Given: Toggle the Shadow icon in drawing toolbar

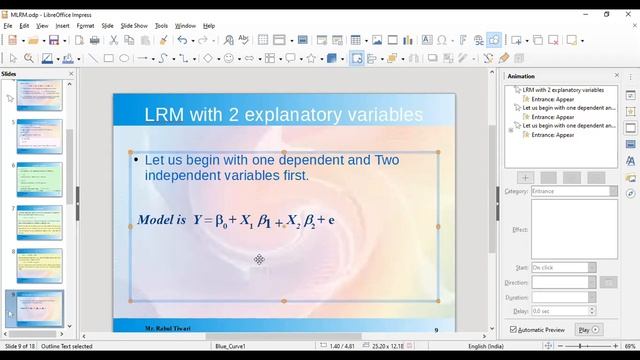Looking at the screenshot, I should (432, 58).
